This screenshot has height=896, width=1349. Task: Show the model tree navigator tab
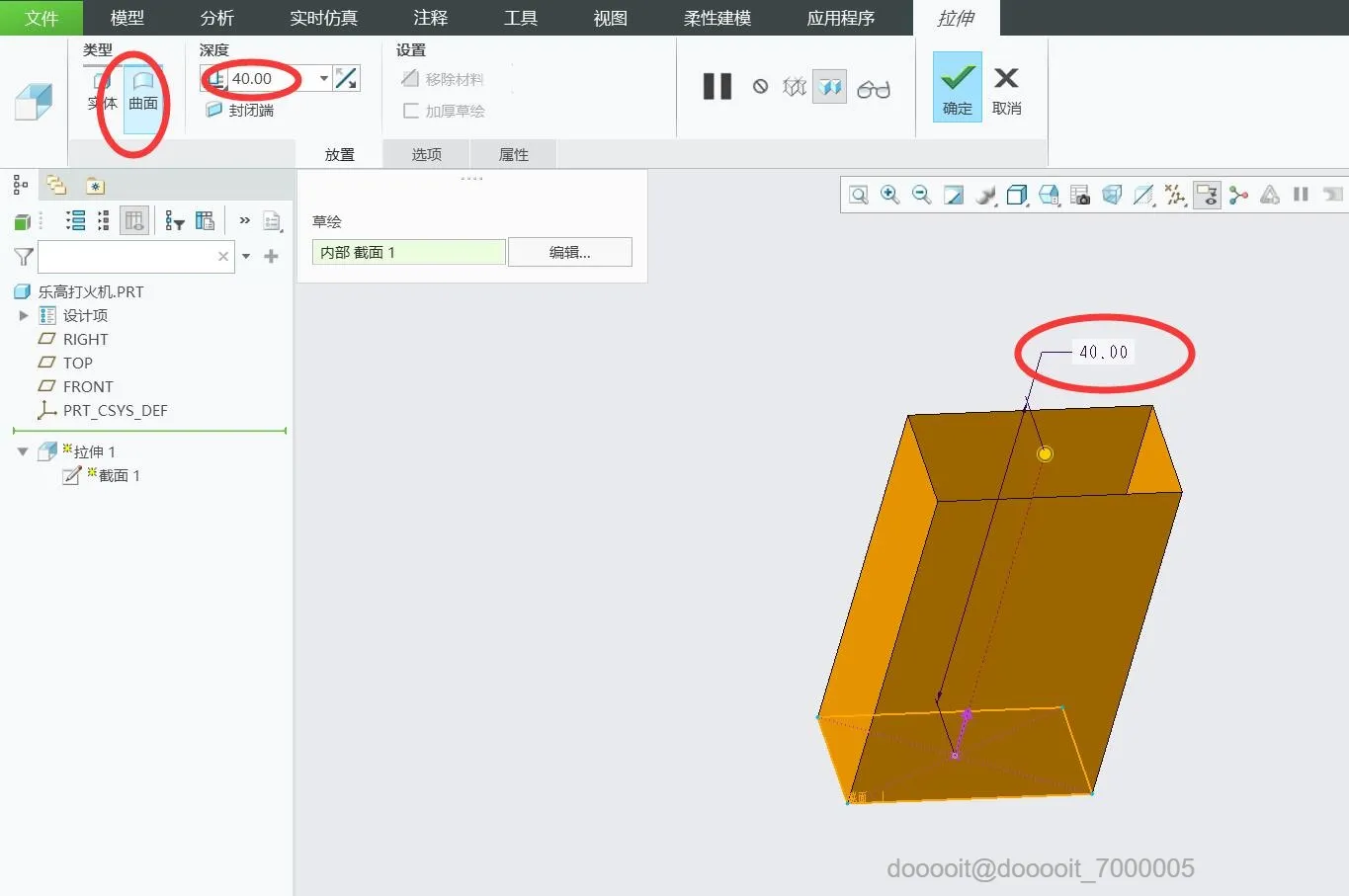click(20, 185)
